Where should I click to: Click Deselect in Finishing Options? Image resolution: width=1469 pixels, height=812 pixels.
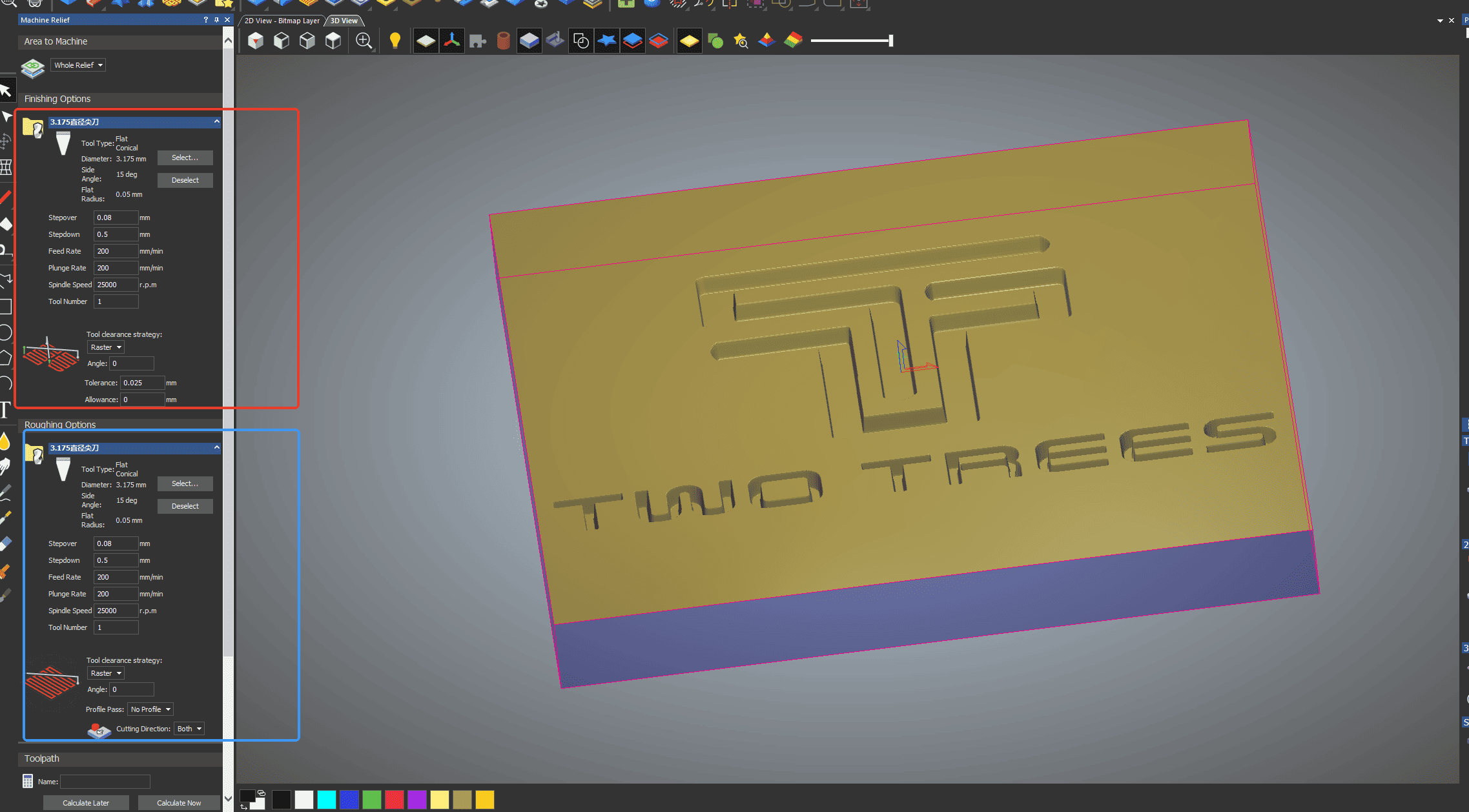(185, 180)
